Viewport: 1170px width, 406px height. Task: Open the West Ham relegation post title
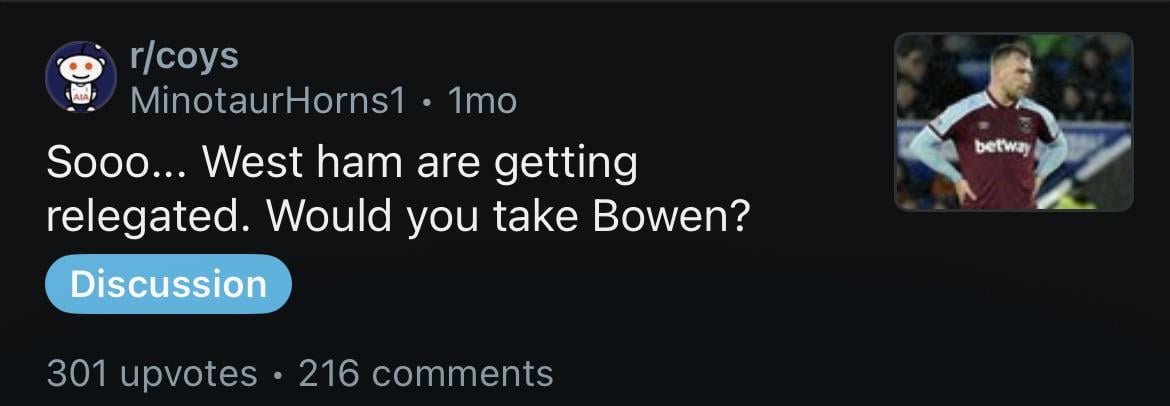pos(397,190)
